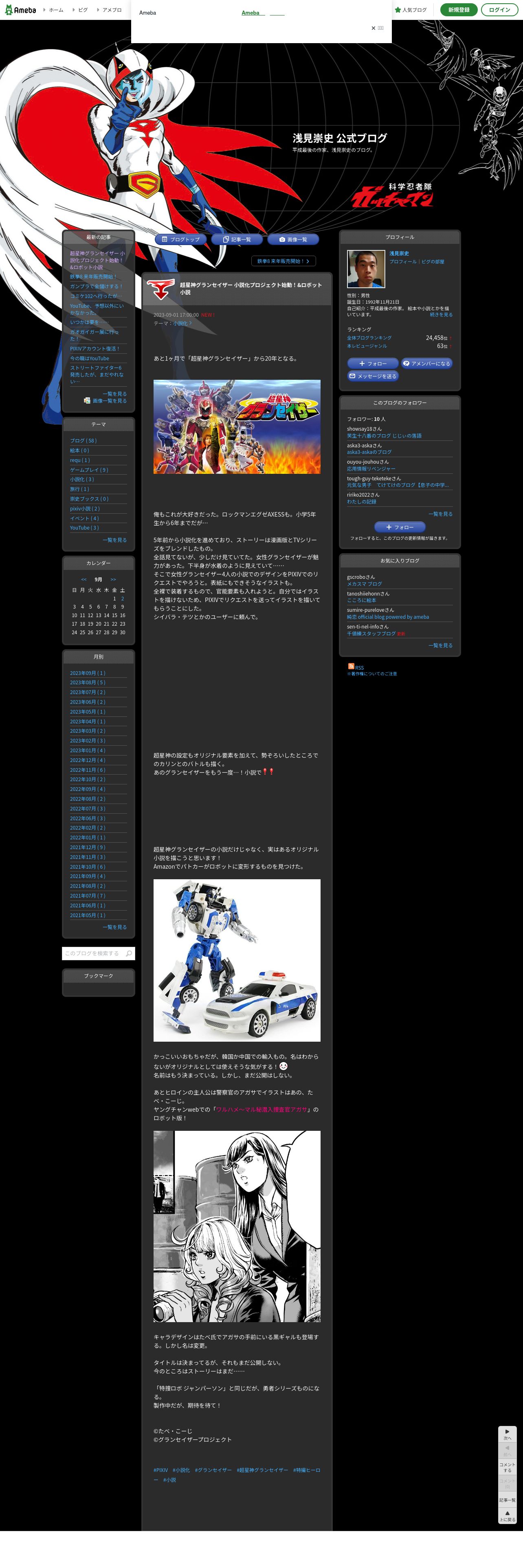This screenshot has width=523, height=1568.
Task: Open 著作権についてのご注意 link
Action: click(372, 674)
